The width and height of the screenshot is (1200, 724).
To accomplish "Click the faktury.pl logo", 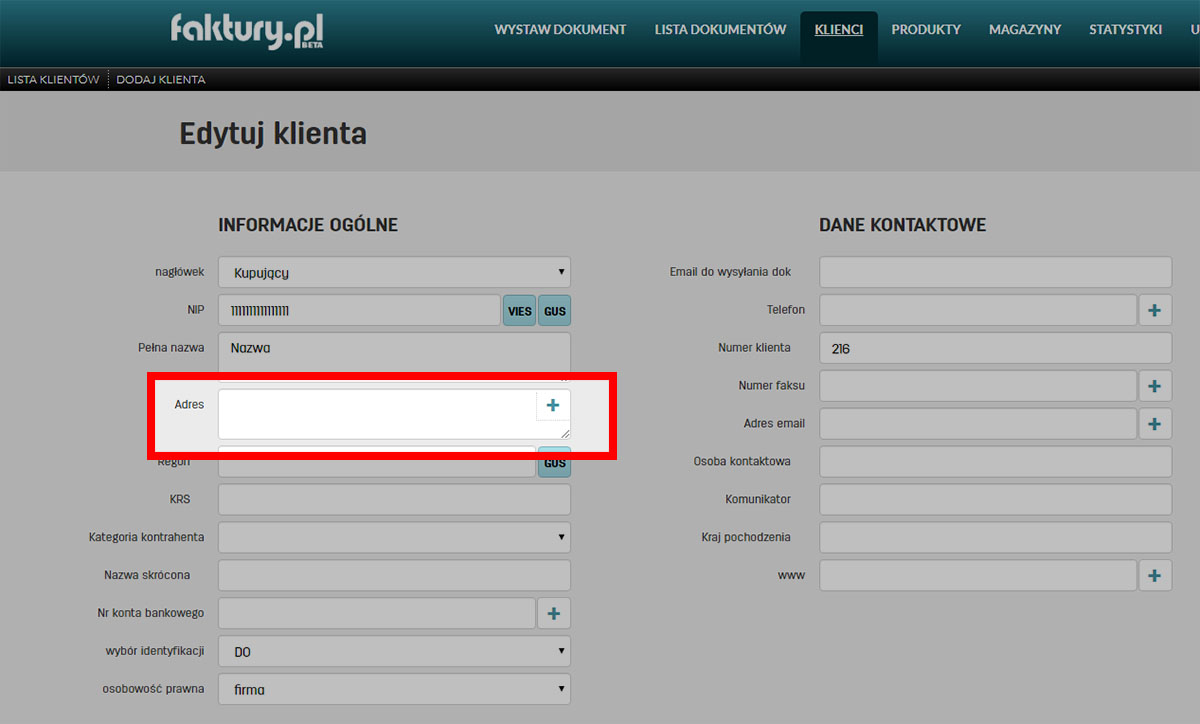I will pos(246,31).
